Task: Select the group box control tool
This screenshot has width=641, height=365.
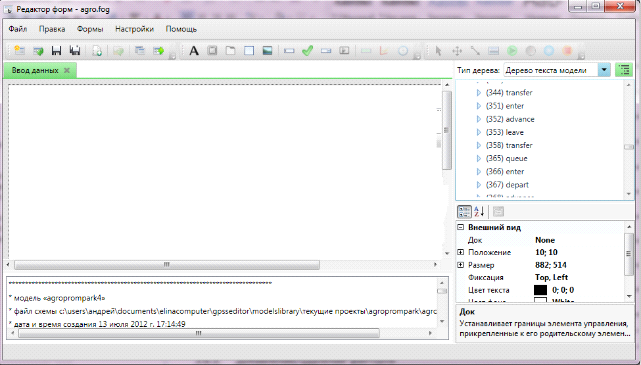Action: [212, 51]
